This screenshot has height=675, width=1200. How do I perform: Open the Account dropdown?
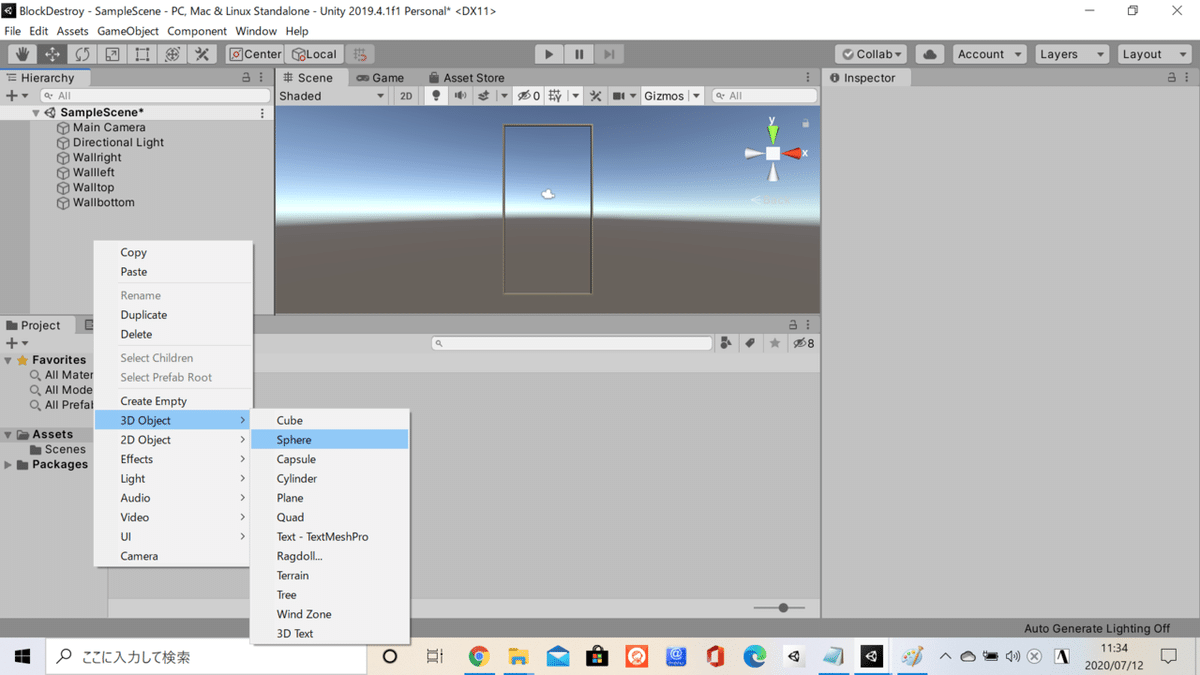(x=989, y=54)
